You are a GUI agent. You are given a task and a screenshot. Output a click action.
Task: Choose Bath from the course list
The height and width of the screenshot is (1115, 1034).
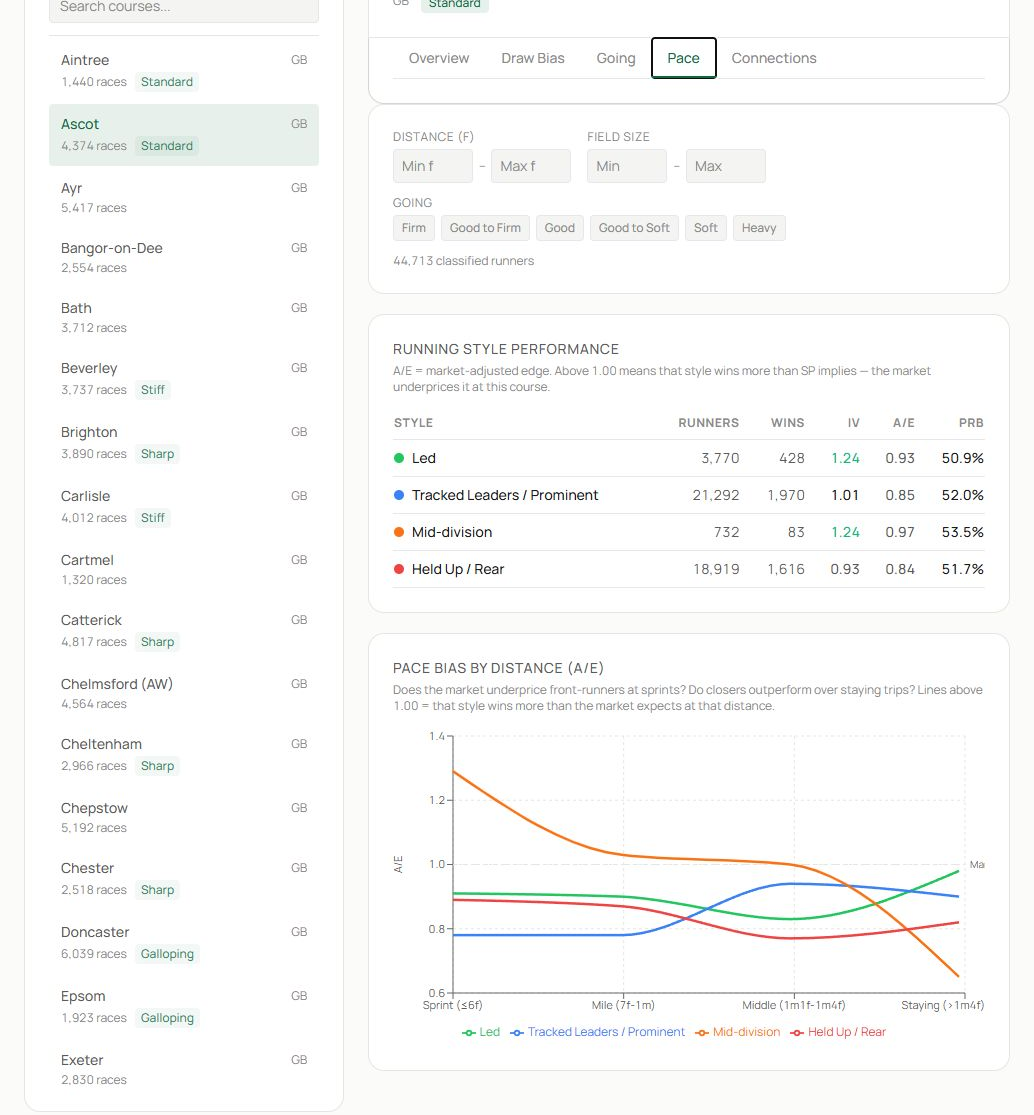(183, 318)
